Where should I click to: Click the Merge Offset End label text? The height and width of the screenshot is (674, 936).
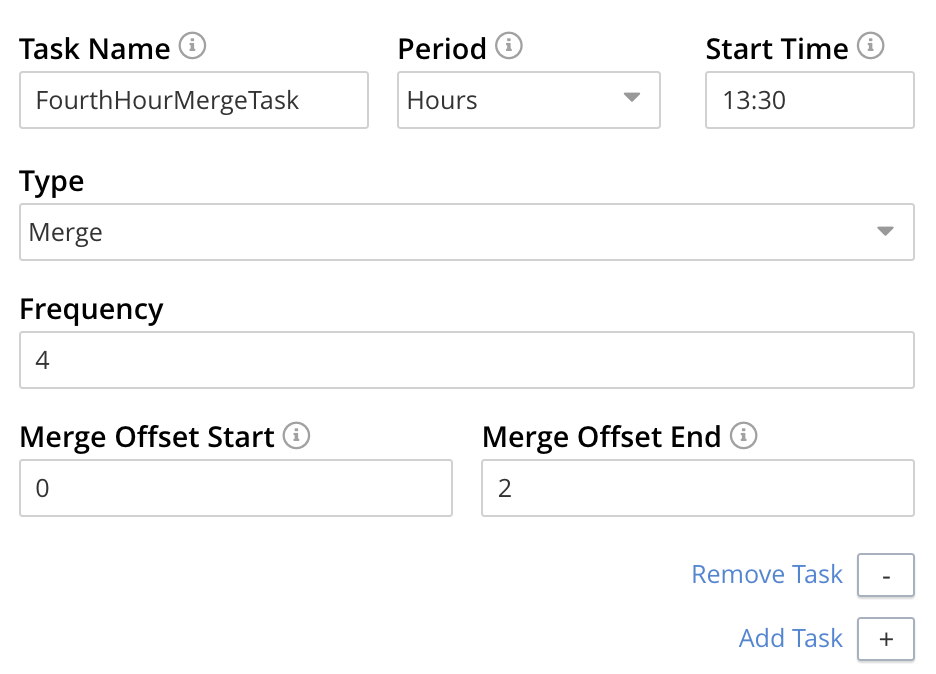pos(601,437)
